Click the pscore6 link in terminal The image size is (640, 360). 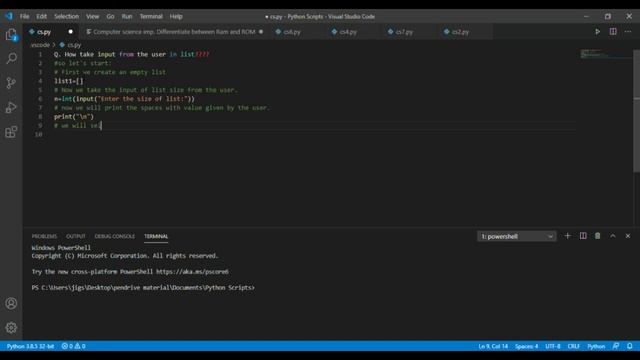pyautogui.click(x=192, y=271)
